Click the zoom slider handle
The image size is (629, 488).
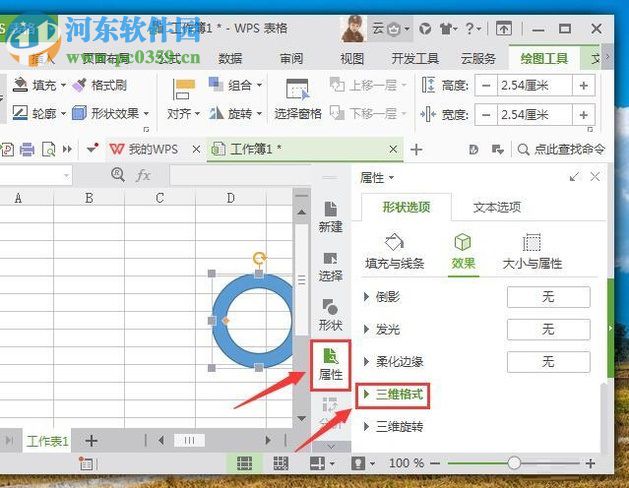pos(514,463)
